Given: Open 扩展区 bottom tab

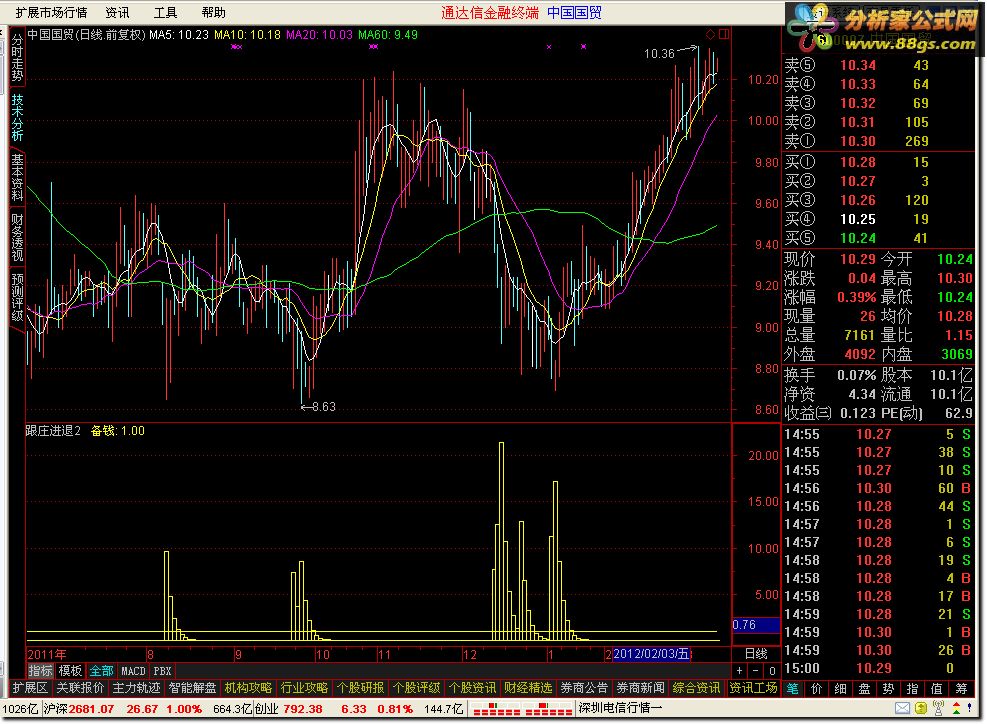Looking at the screenshot, I should click(x=30, y=688).
